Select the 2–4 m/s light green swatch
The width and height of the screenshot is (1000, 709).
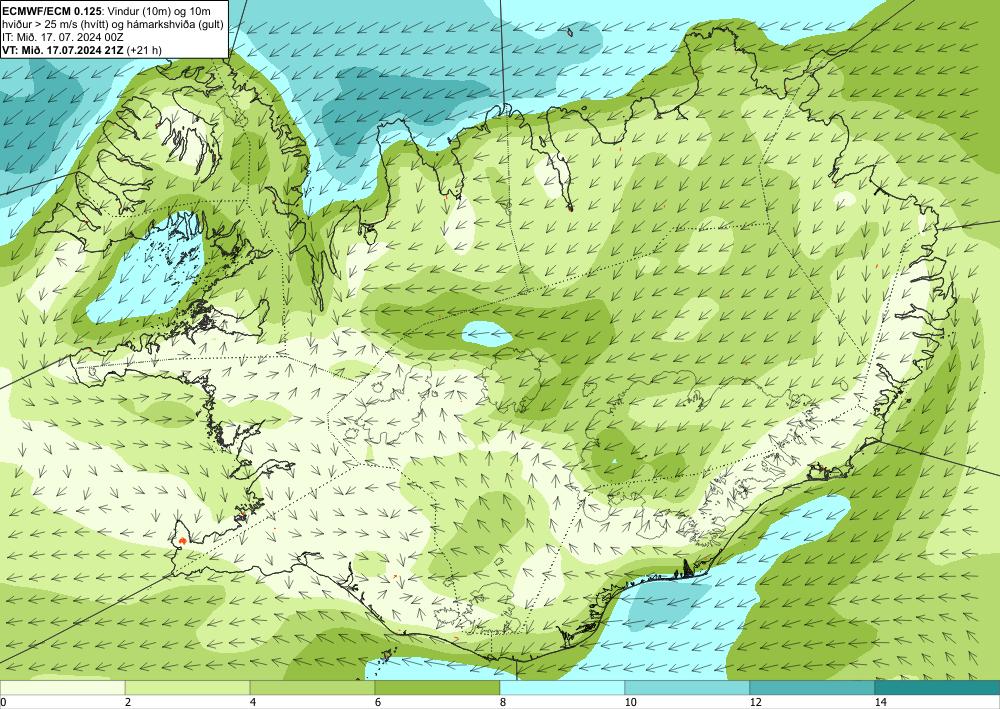pyautogui.click(x=188, y=687)
